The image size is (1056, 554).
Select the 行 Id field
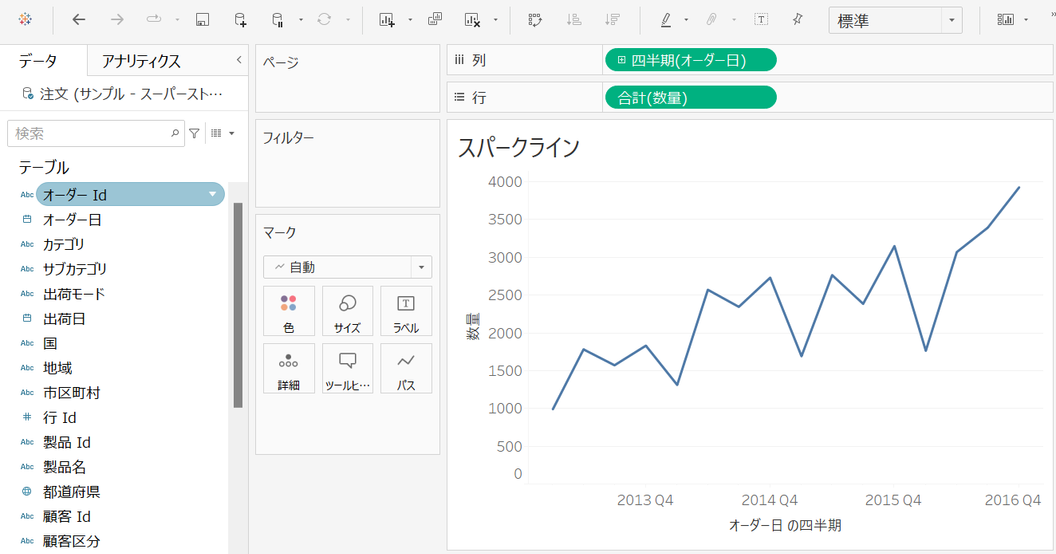59,417
